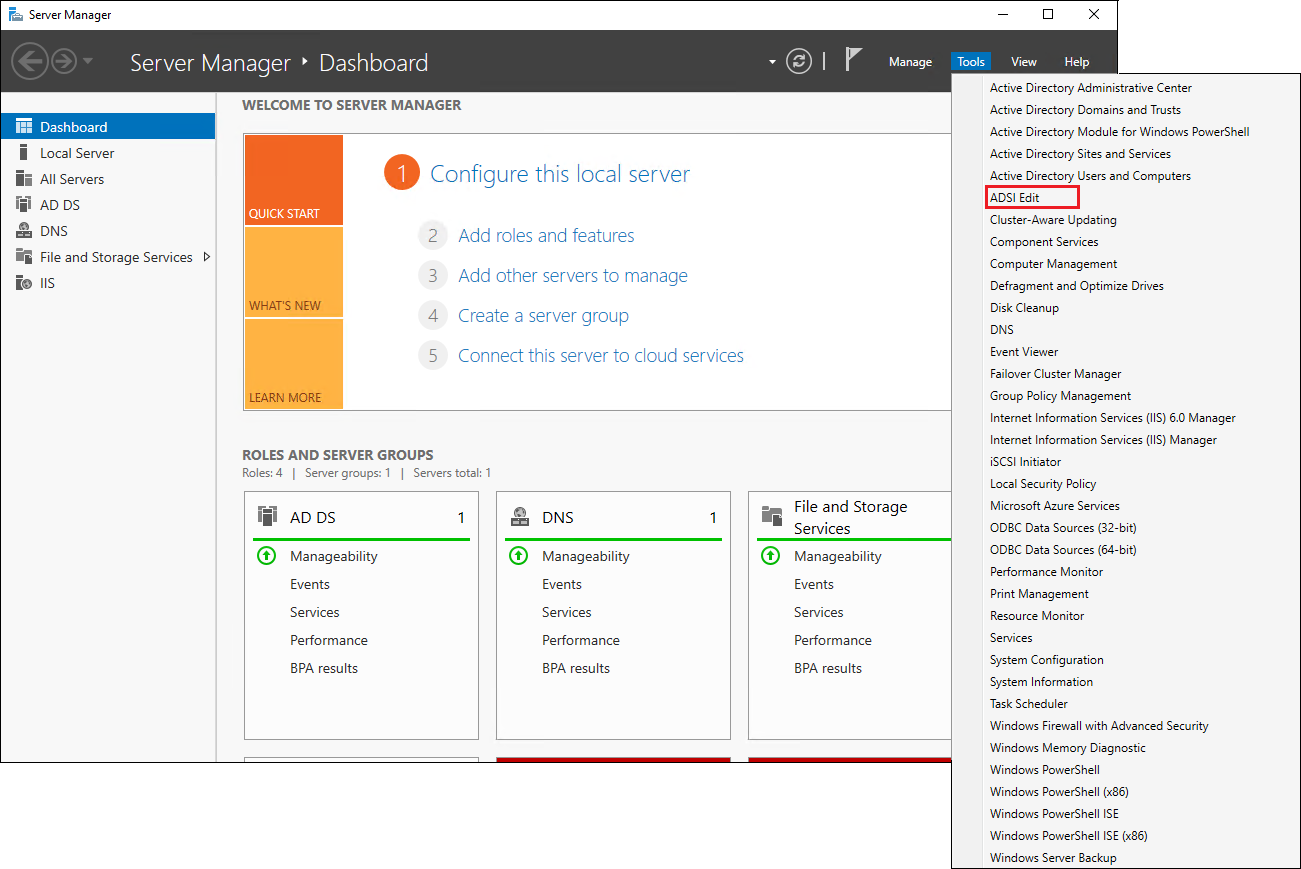
Task: Open the Manage menu
Action: (x=910, y=61)
